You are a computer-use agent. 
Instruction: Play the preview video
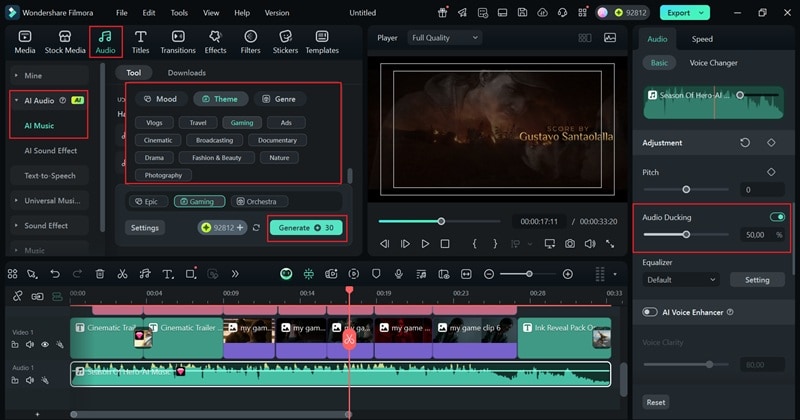(425, 244)
